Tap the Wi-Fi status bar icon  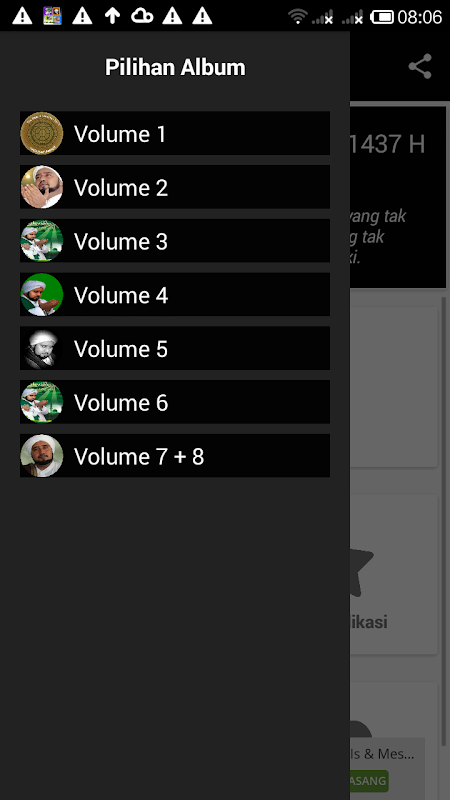point(297,17)
